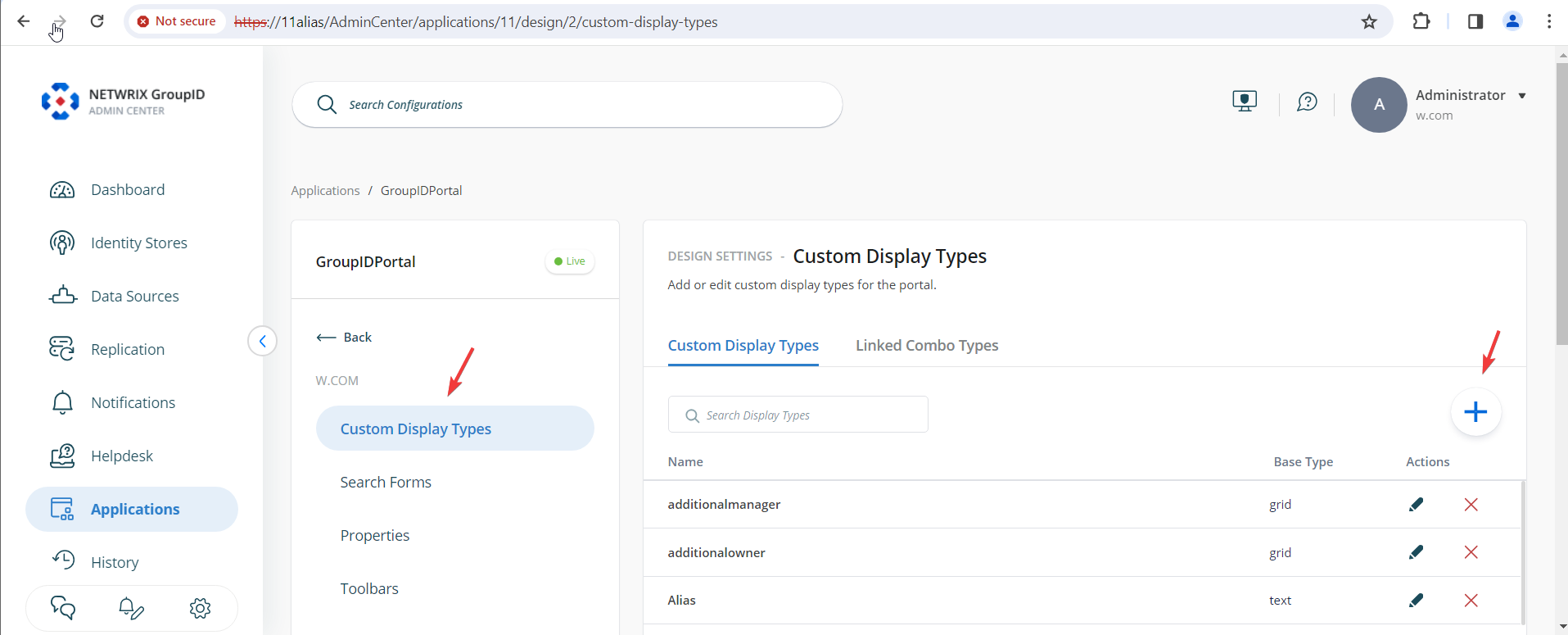
Task: Delete the additionalmanager display type
Action: pyautogui.click(x=1471, y=505)
